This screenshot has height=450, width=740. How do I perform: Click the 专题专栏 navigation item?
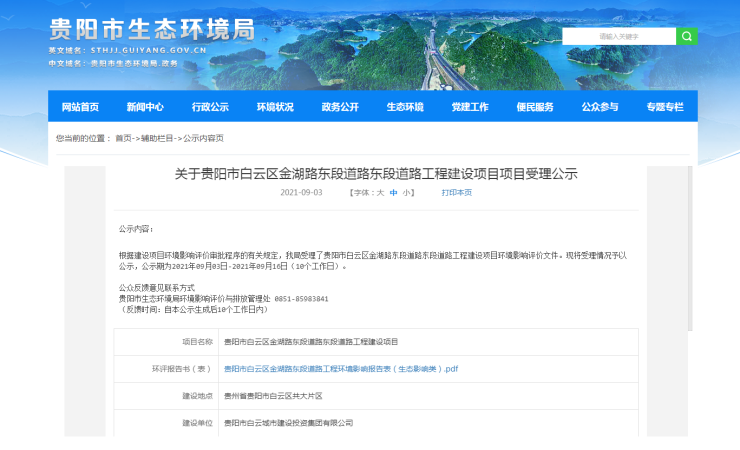(x=665, y=107)
